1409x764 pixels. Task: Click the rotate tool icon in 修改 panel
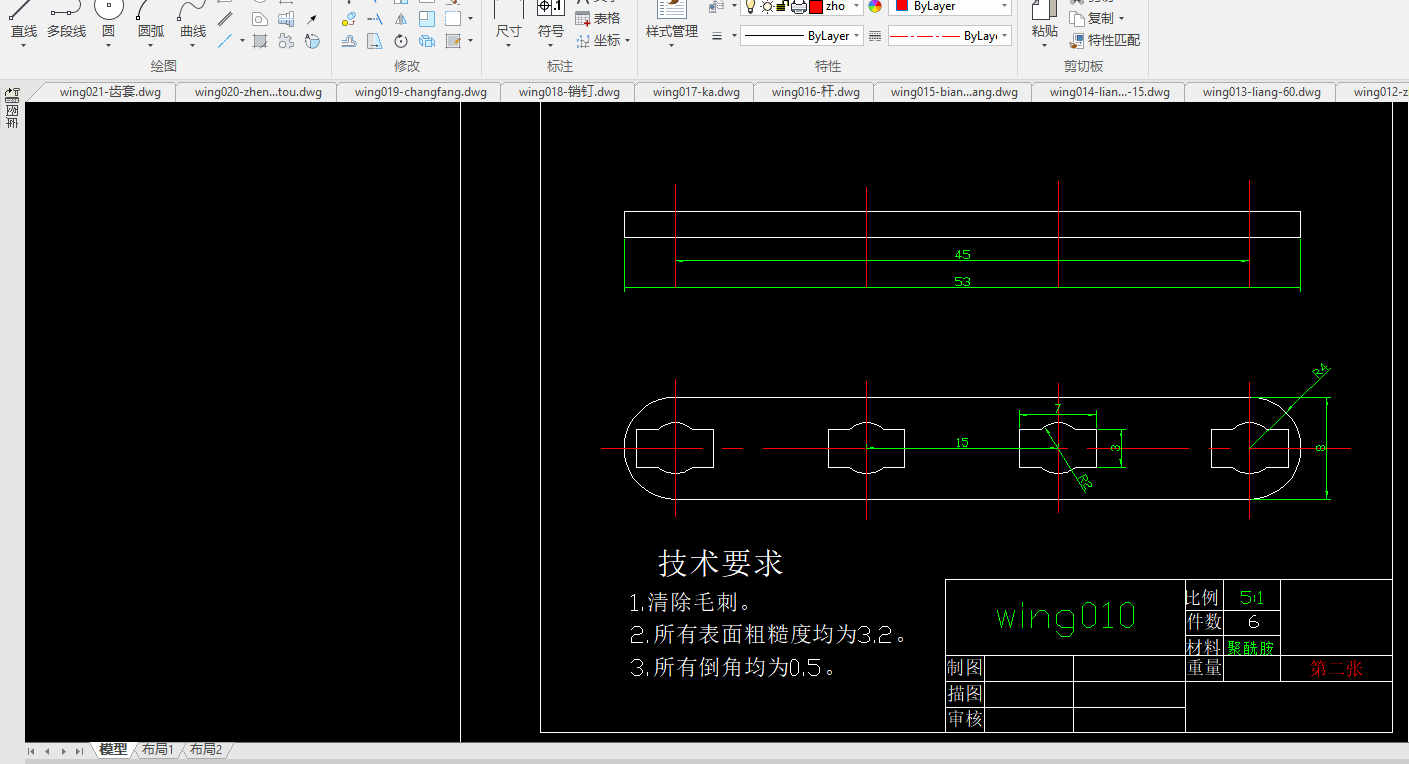click(x=401, y=41)
